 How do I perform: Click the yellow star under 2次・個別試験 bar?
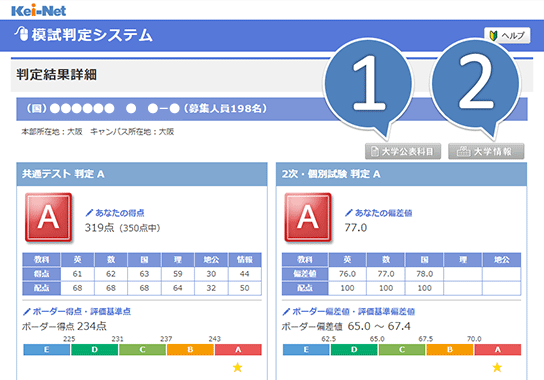[497, 367]
